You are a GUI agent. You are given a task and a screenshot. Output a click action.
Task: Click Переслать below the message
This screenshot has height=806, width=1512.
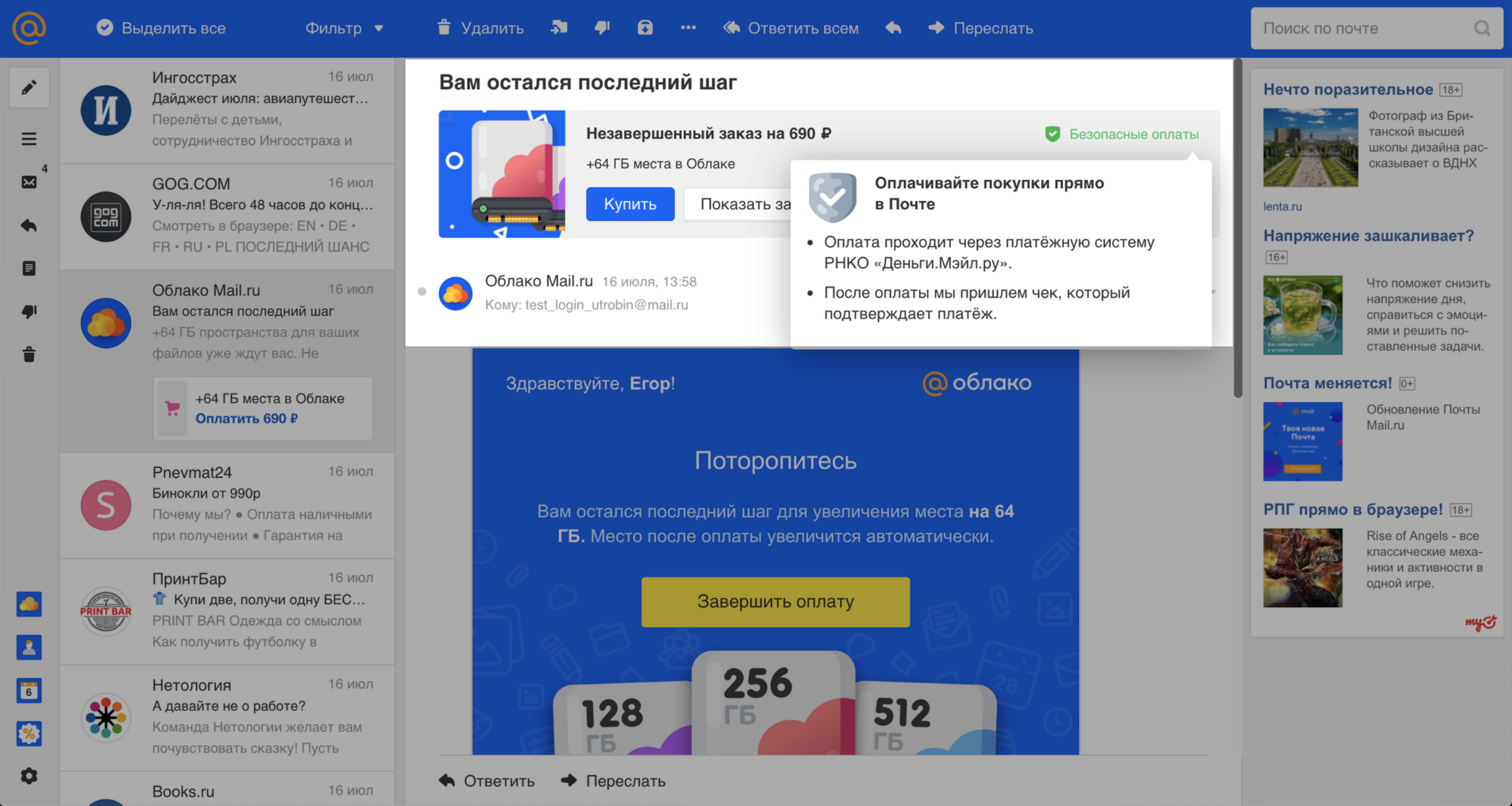point(613,781)
